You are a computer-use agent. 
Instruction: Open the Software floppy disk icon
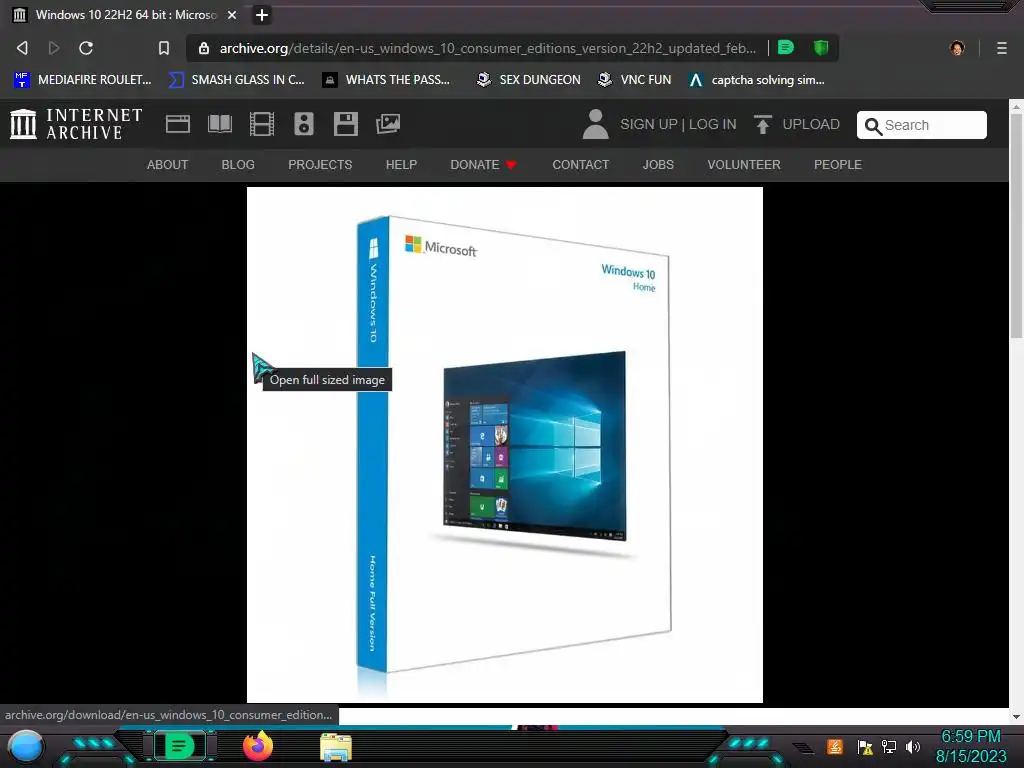(345, 124)
